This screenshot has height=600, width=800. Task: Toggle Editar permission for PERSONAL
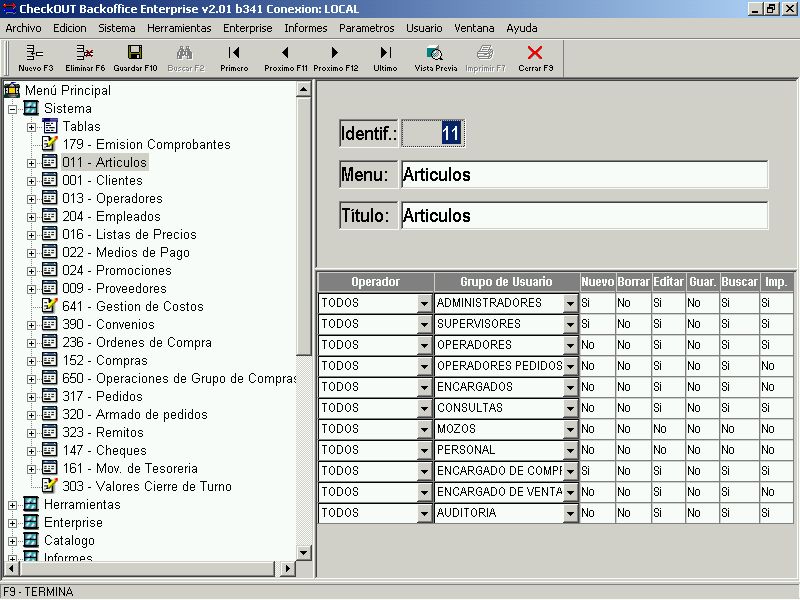(669, 450)
